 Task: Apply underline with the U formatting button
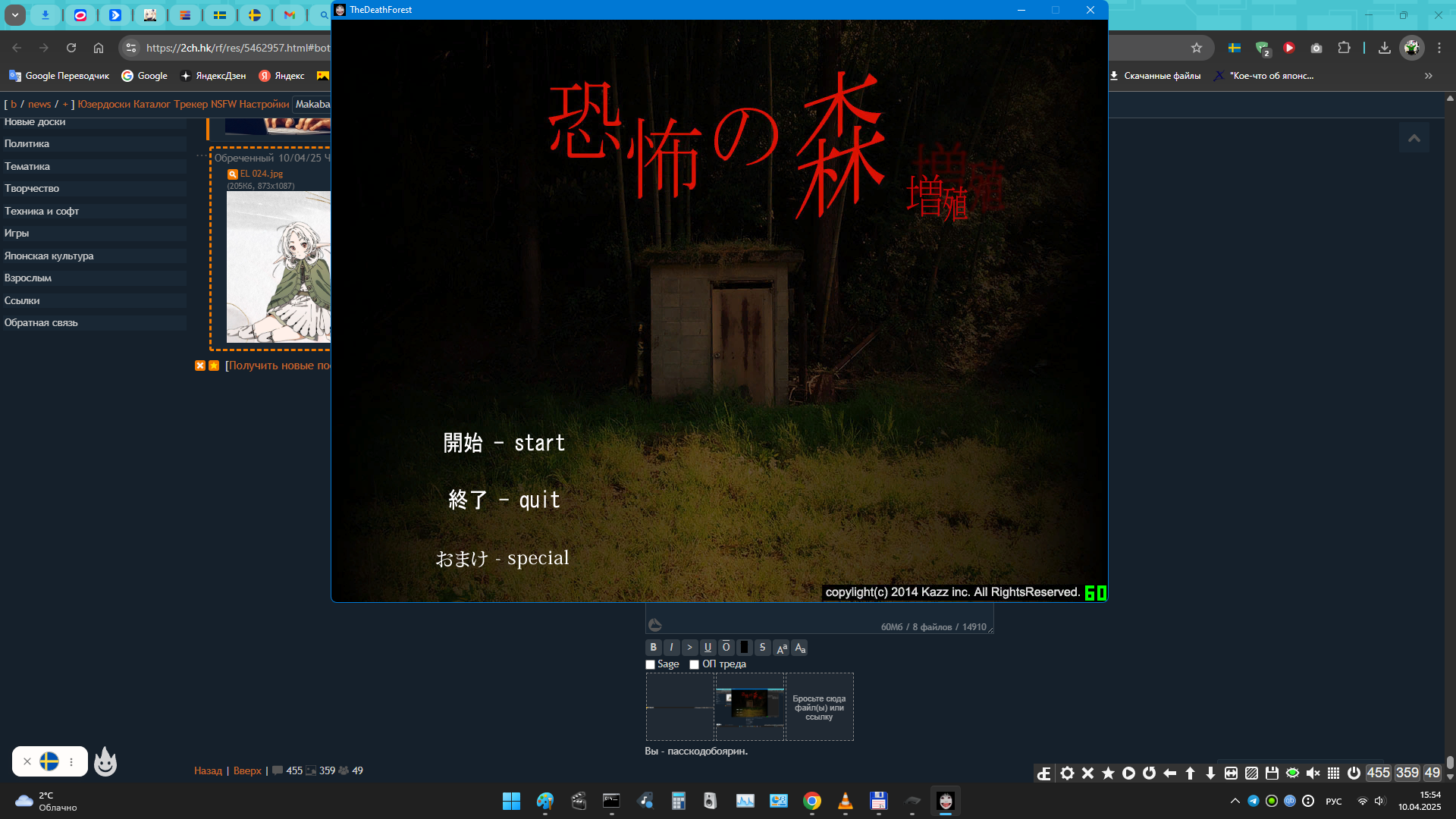(708, 647)
